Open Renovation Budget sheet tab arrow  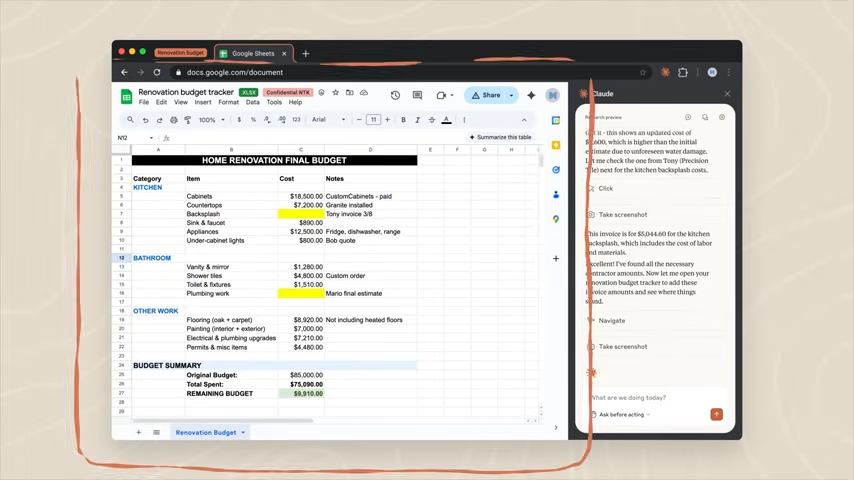[243, 433]
